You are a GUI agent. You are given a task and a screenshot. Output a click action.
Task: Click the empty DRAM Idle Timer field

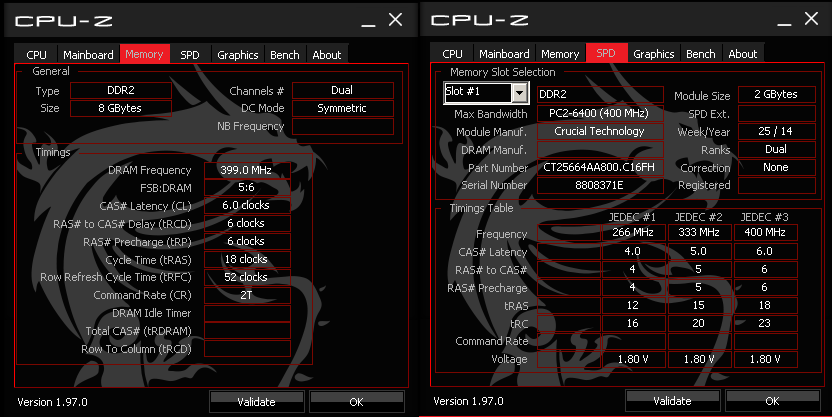coord(247,313)
